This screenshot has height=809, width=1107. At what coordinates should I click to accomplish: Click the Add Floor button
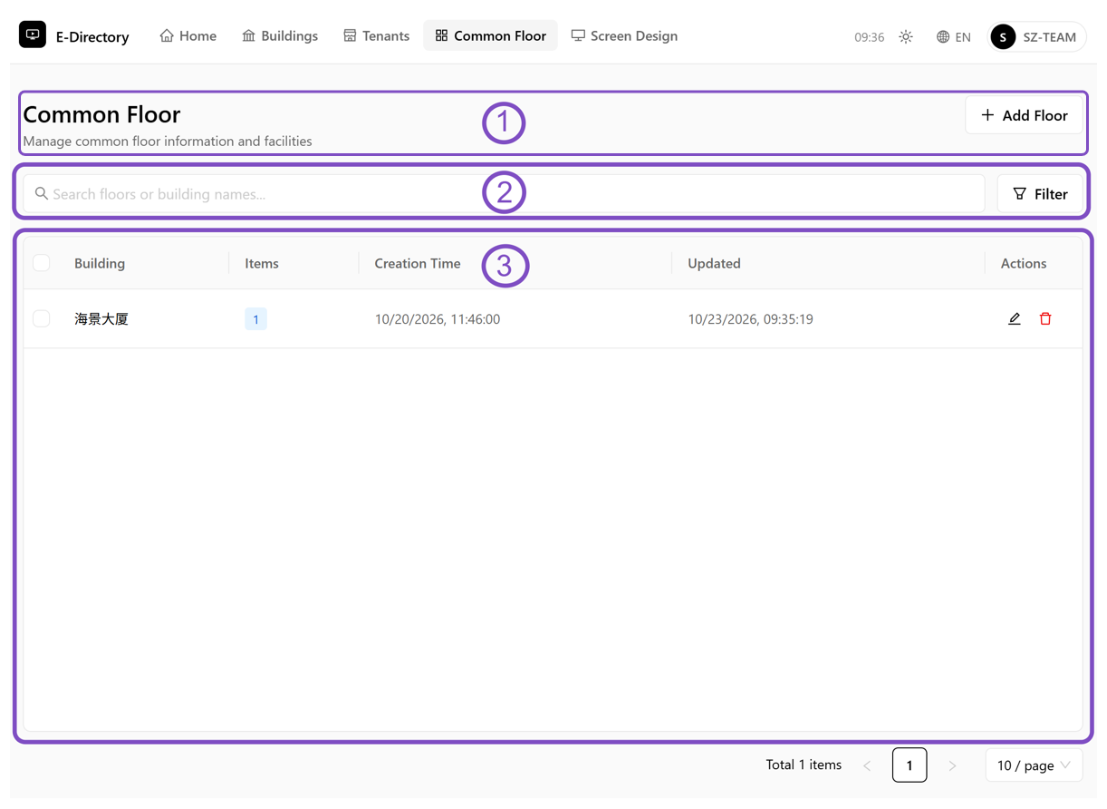[x=1024, y=115]
